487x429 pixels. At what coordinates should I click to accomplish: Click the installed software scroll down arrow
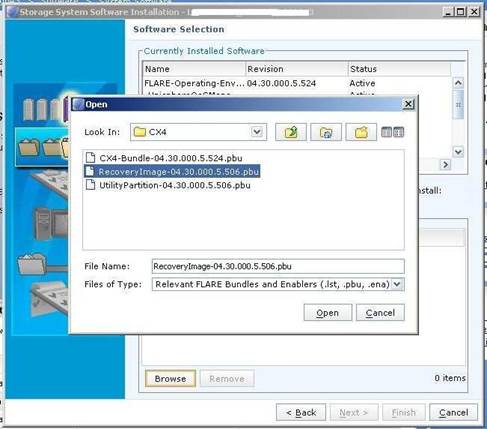[x=458, y=152]
